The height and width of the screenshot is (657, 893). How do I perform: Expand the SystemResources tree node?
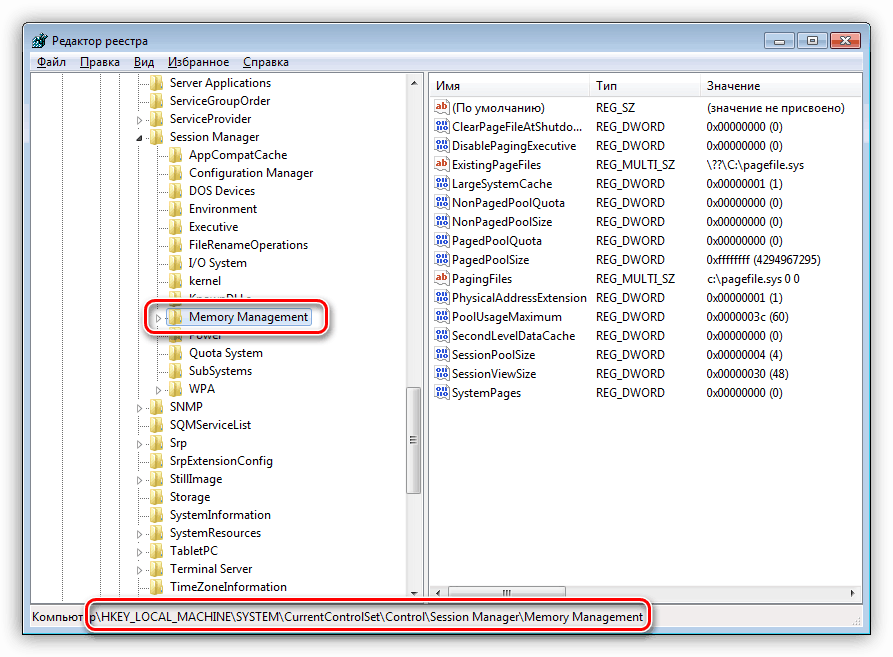(x=140, y=534)
